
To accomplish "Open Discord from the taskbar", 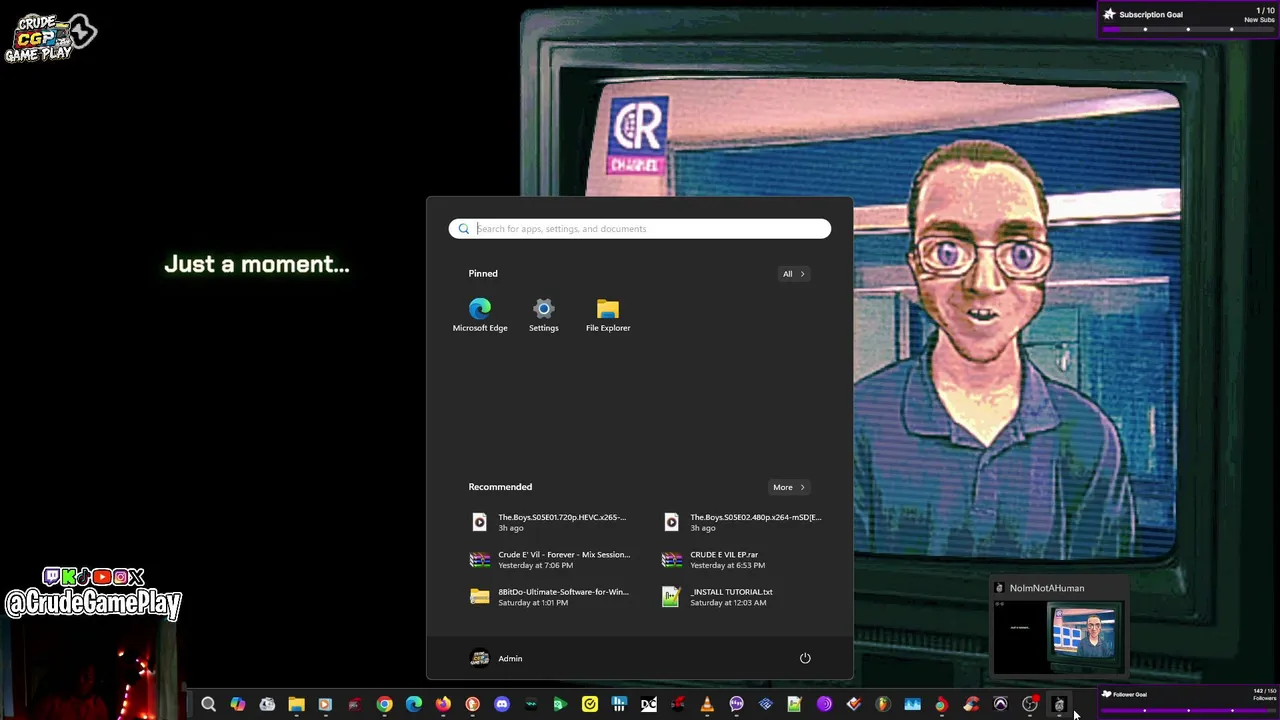I will [x=502, y=705].
